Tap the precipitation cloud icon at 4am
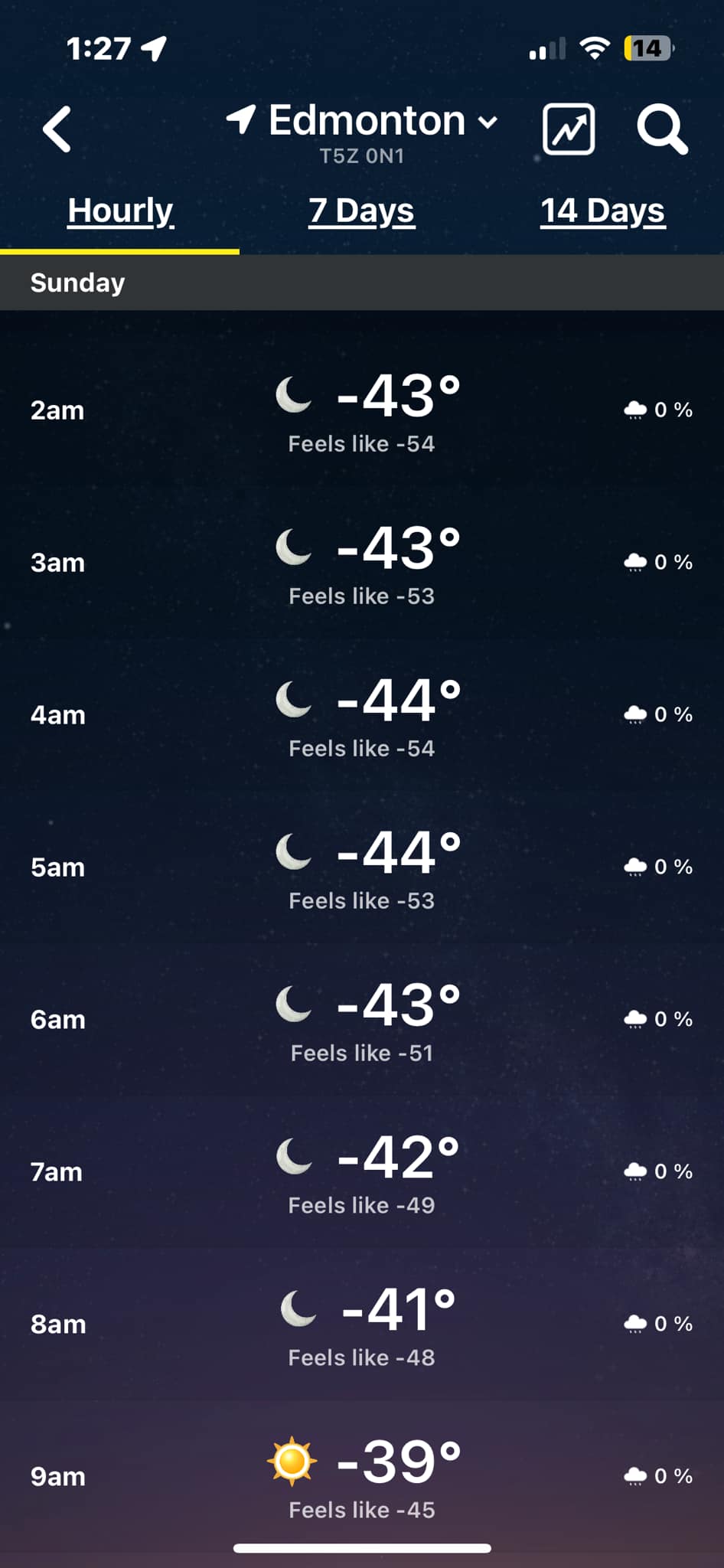 635,714
